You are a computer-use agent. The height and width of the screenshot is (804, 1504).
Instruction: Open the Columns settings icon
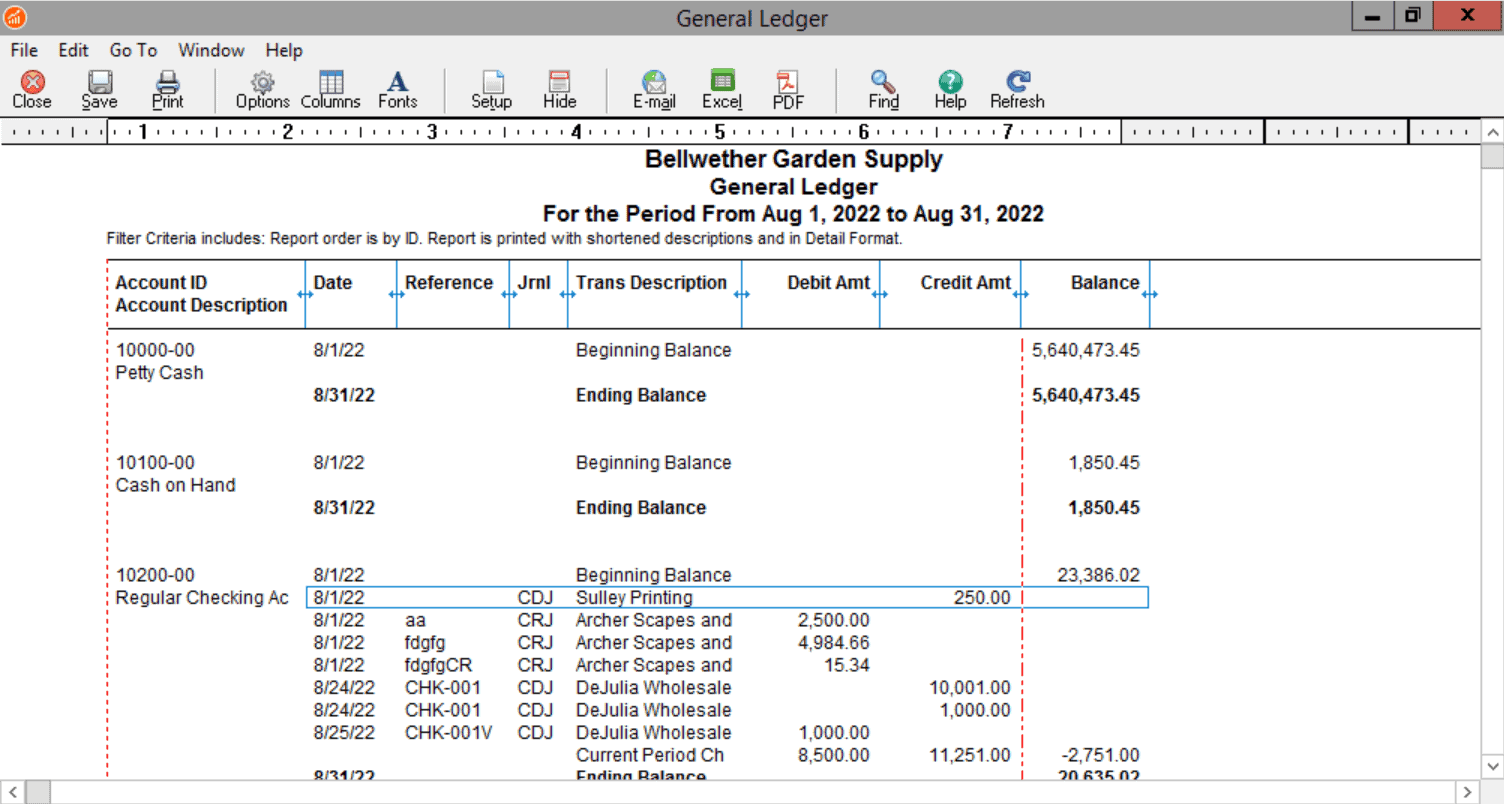click(x=330, y=89)
